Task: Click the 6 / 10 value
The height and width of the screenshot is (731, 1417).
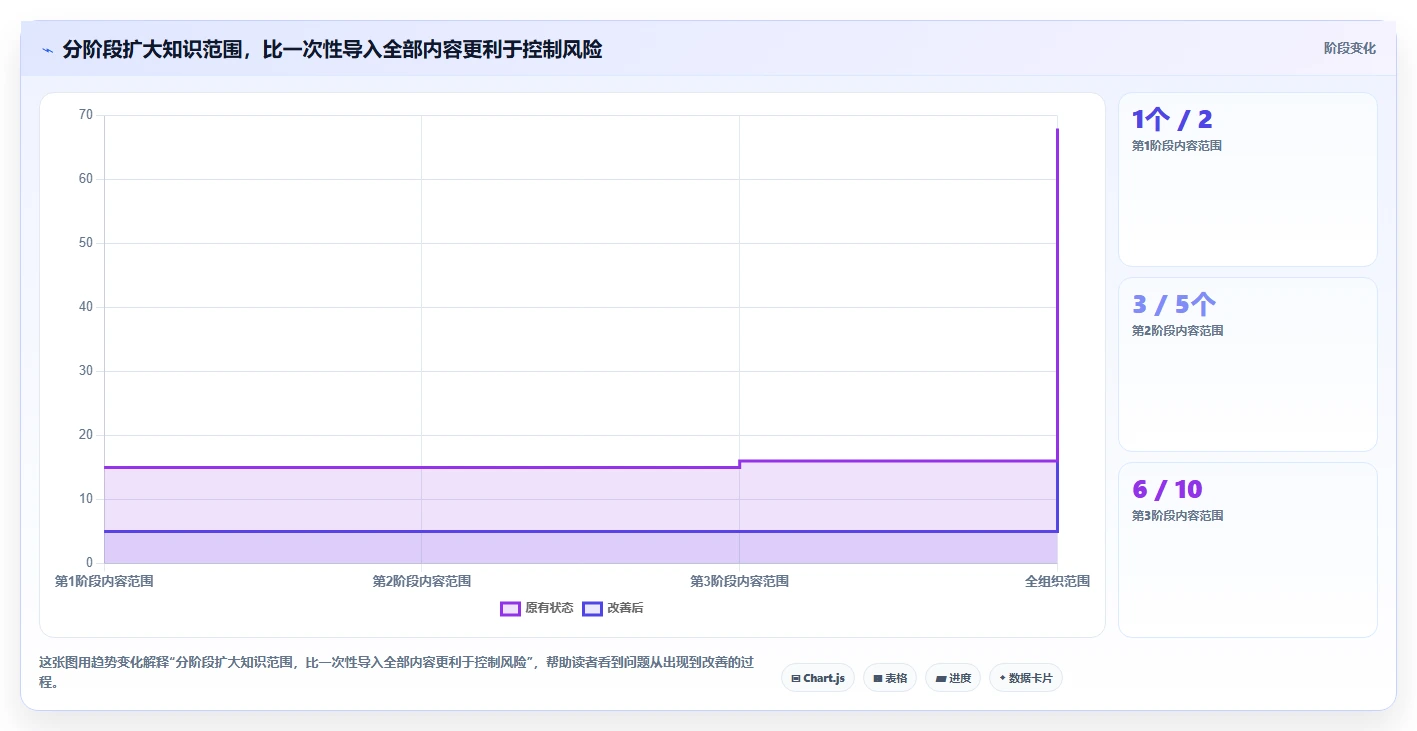Action: [x=1167, y=490]
